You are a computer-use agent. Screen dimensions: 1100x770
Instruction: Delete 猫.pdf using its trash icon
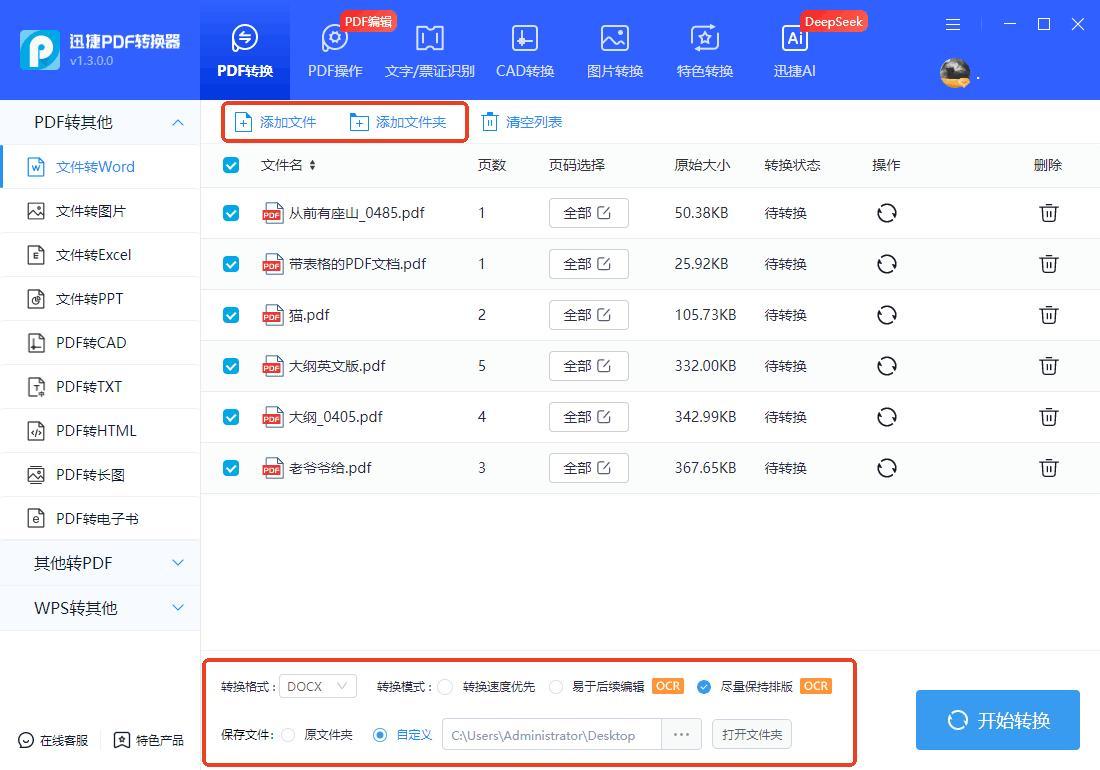(x=1048, y=315)
